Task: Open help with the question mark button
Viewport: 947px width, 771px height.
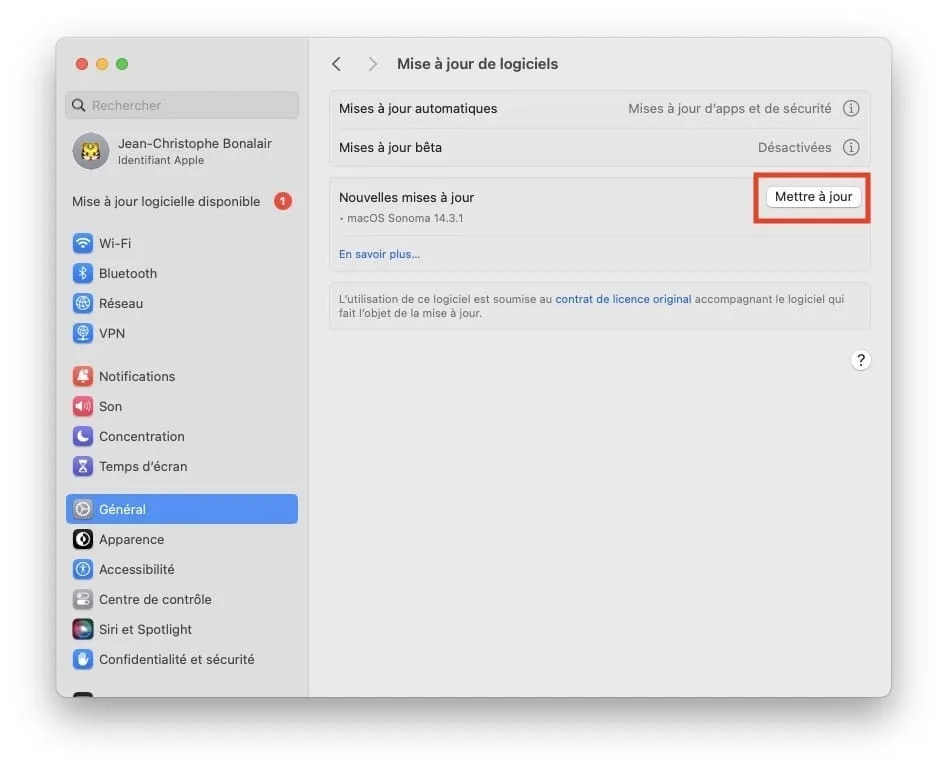Action: point(861,360)
